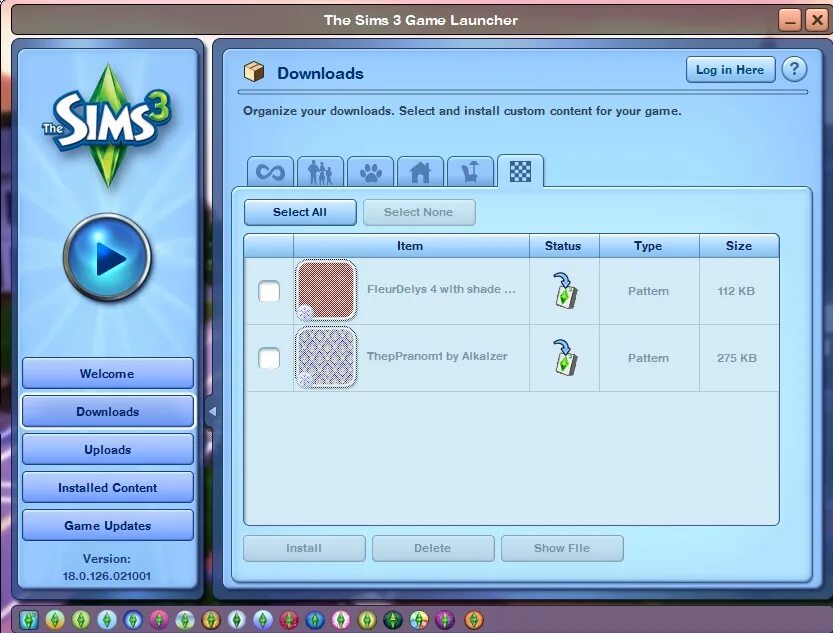Collapse the sidebar with the left arrow
833x633 pixels.
[x=212, y=411]
